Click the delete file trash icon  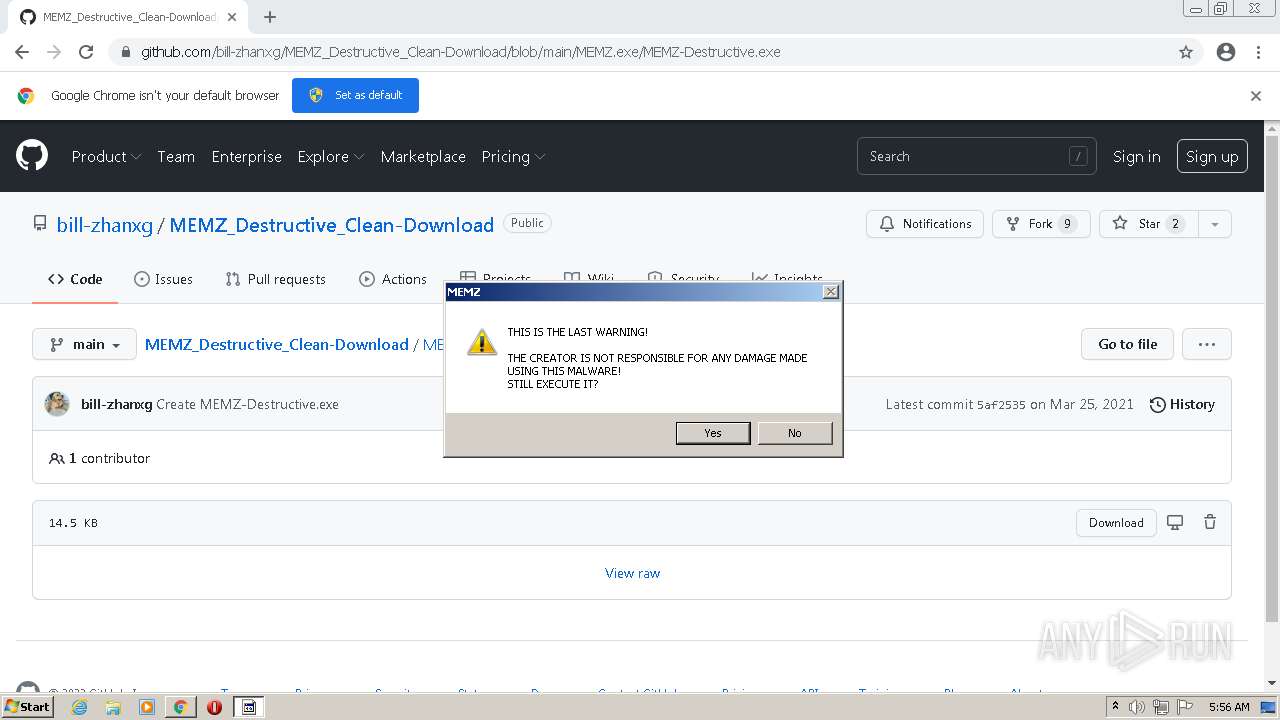coord(1210,522)
